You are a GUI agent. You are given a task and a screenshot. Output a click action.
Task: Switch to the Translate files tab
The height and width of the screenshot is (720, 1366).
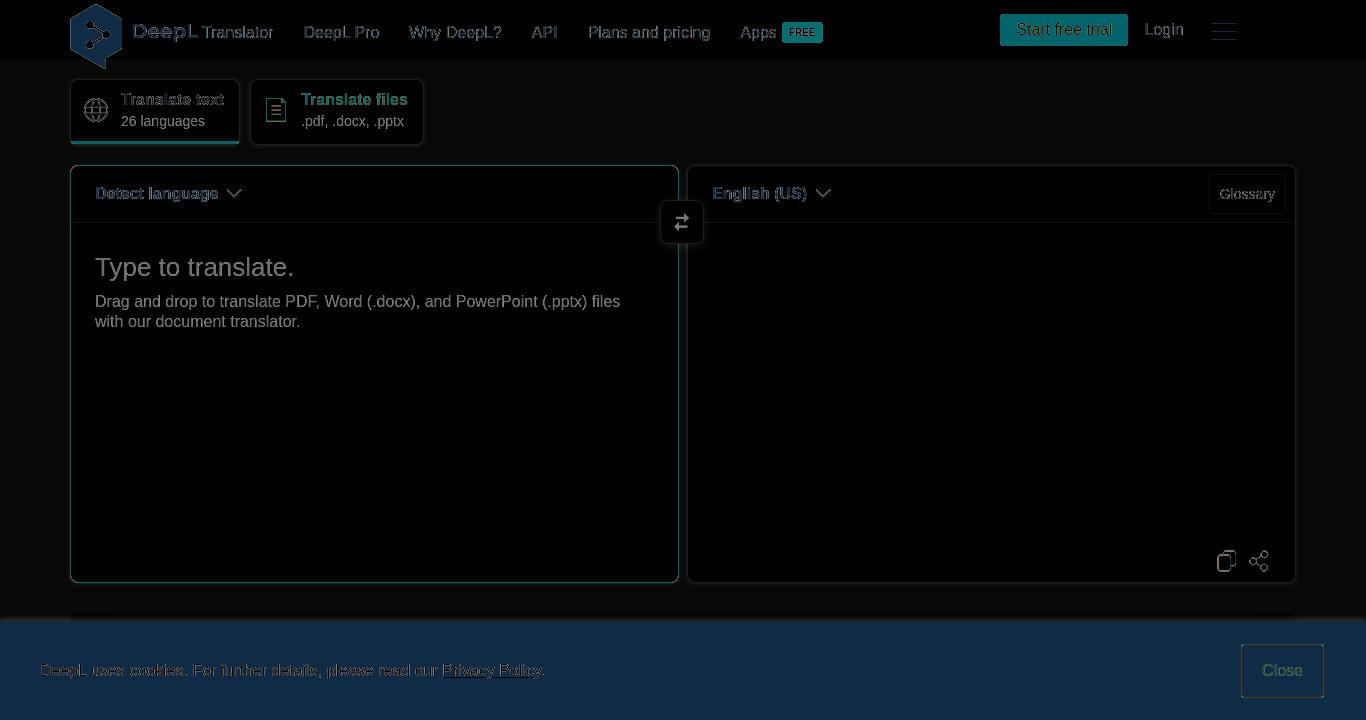click(337, 111)
